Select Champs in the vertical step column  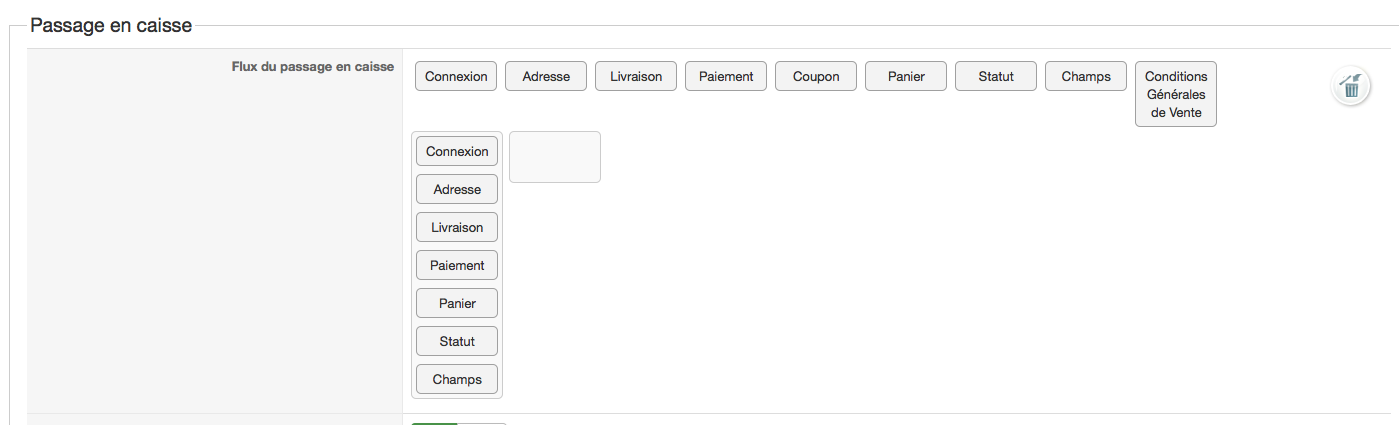click(x=457, y=379)
